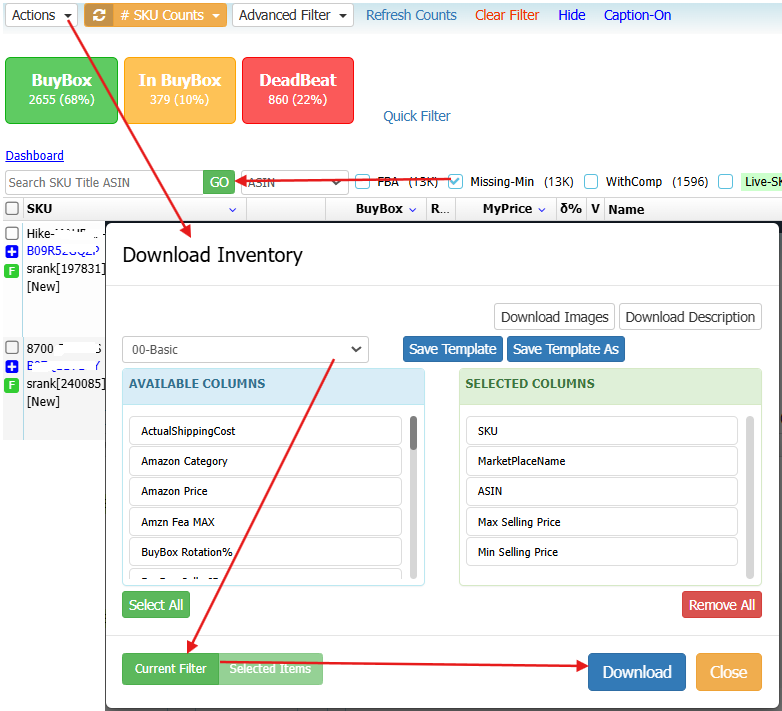Click the Available Columns list scrollbar
The height and width of the screenshot is (711, 782).
pos(413,434)
